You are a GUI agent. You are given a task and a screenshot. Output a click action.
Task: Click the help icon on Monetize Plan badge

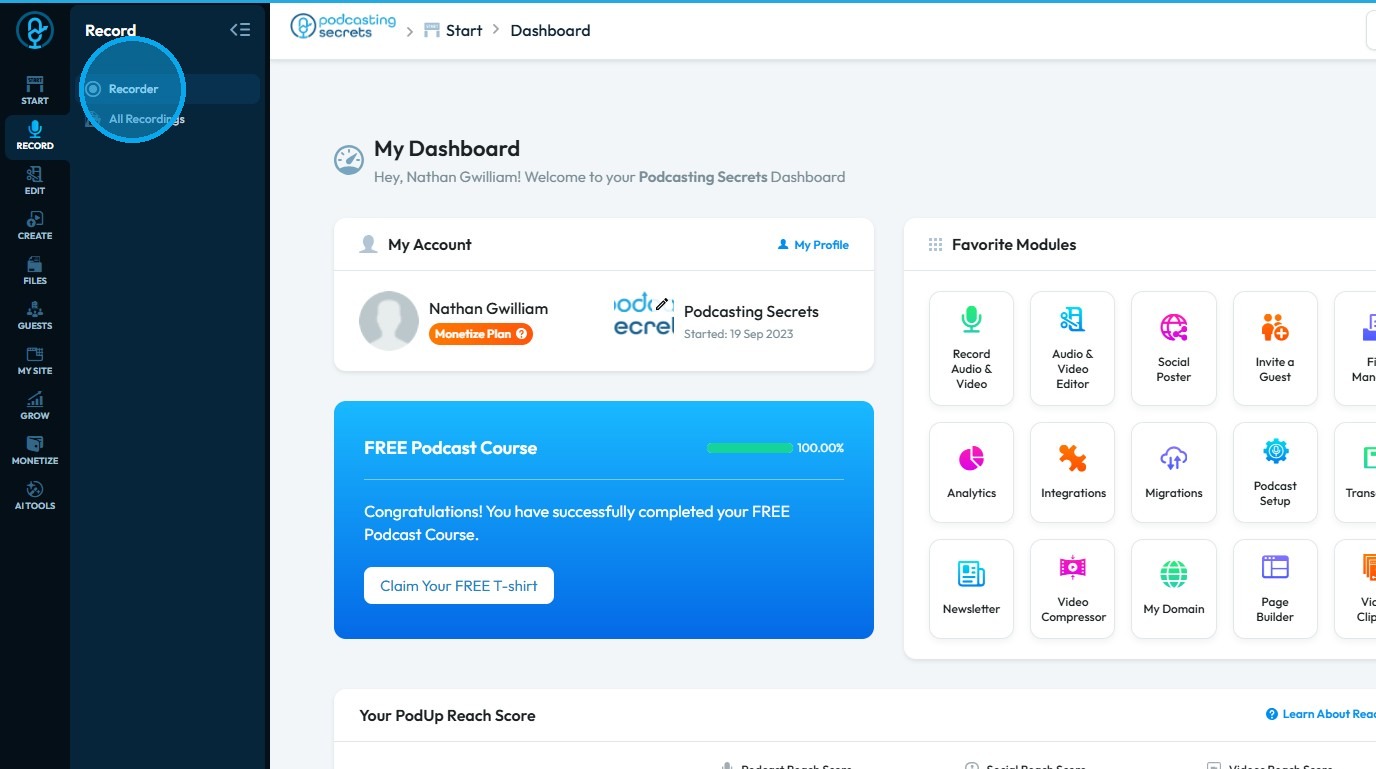coord(522,334)
